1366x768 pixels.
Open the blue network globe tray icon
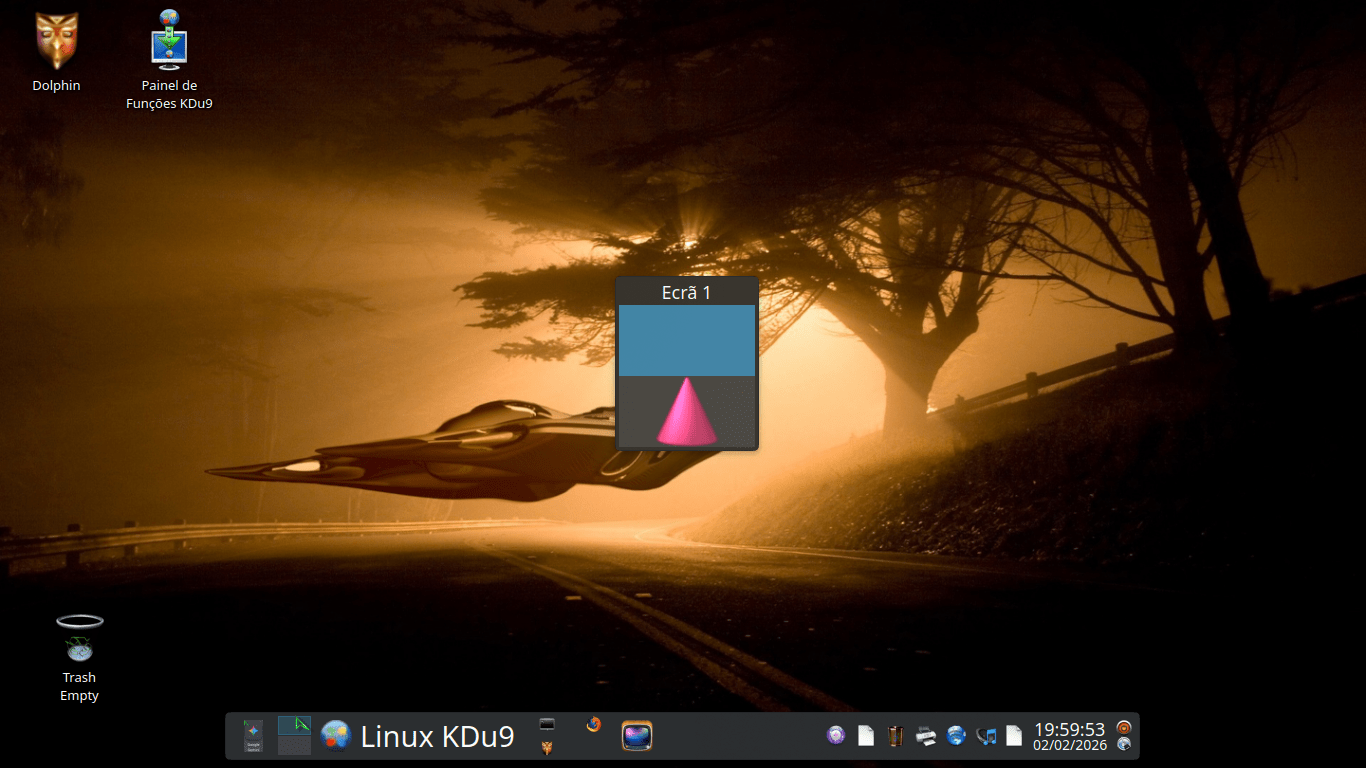(956, 736)
